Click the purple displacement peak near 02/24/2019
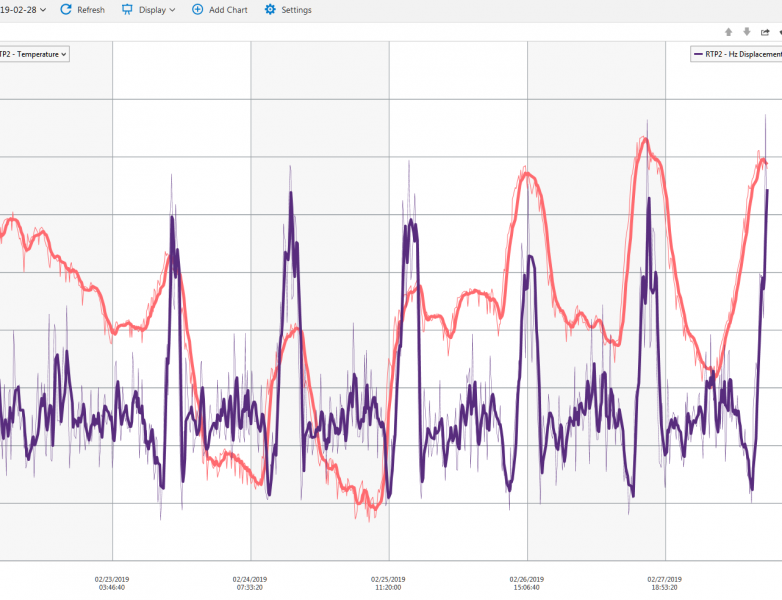This screenshot has height=600, width=782. coord(291,193)
